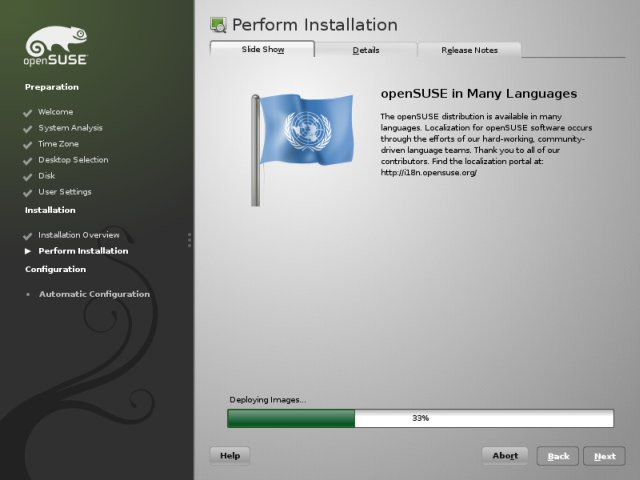Open the Release Notes tab
Viewport: 640px width, 480px height.
(469, 50)
